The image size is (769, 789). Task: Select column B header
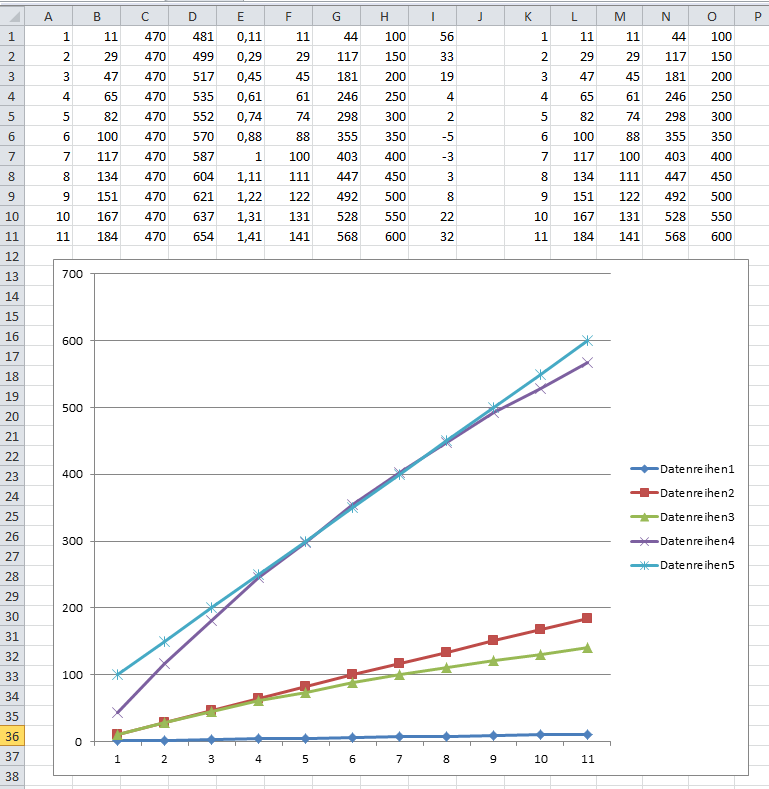97,17
